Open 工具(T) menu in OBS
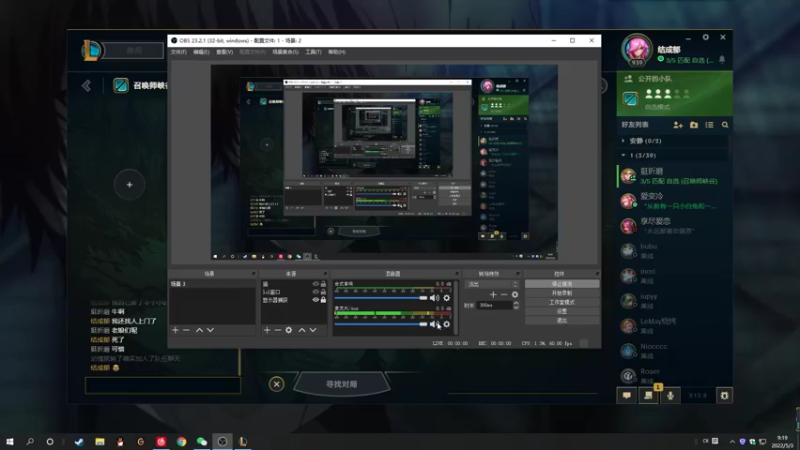The image size is (800, 450). pos(313,52)
